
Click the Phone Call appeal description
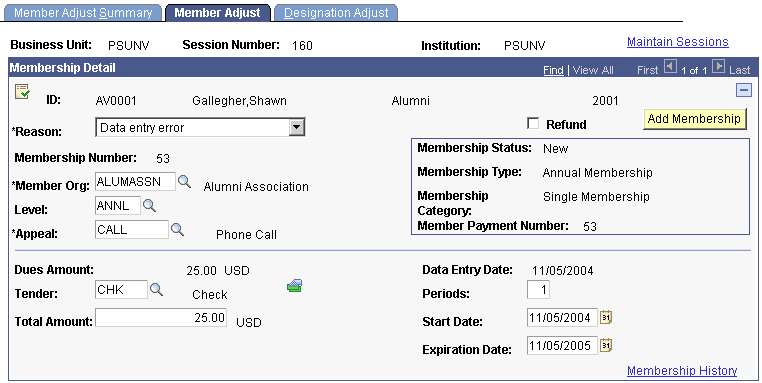(x=246, y=235)
